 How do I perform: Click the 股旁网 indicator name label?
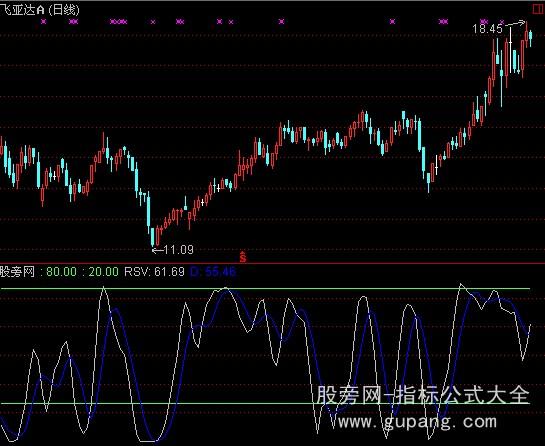[x=17, y=271]
